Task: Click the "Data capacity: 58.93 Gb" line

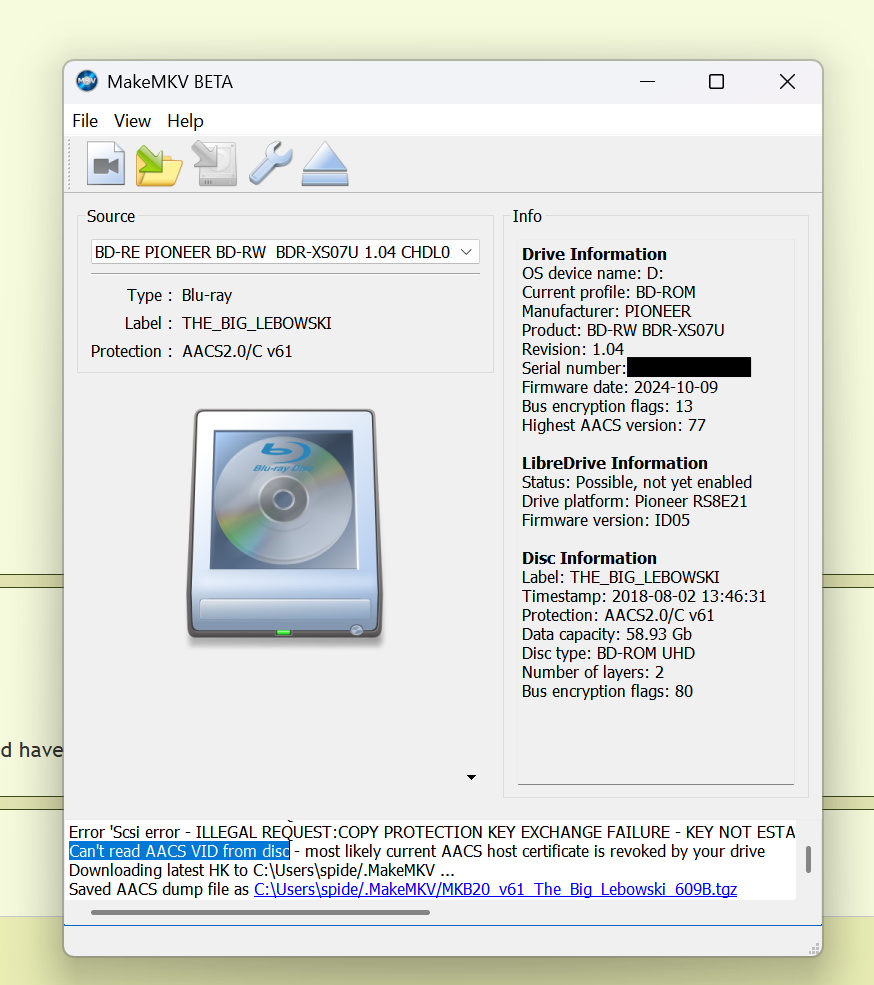Action: coord(606,634)
